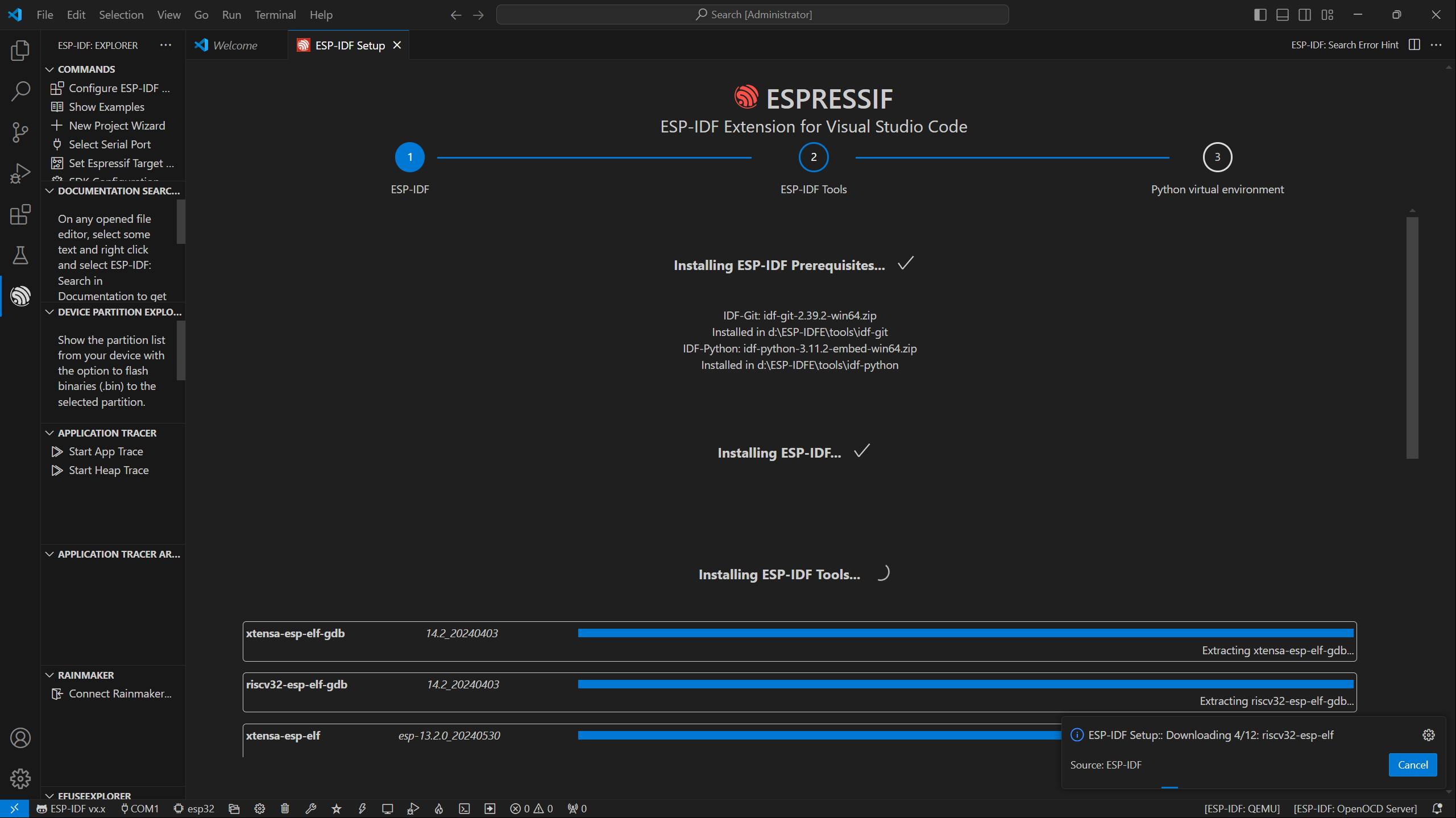
Task: Click the Run and Debug icon
Action: 20,173
